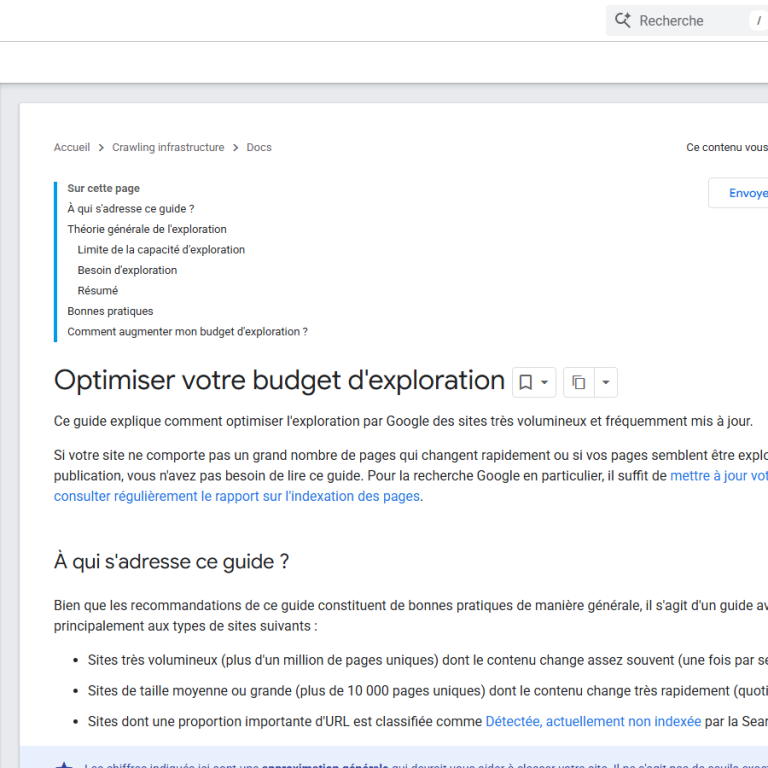Jump to Comment augmenter mon budget d'exploration
768x768 pixels.
click(188, 332)
